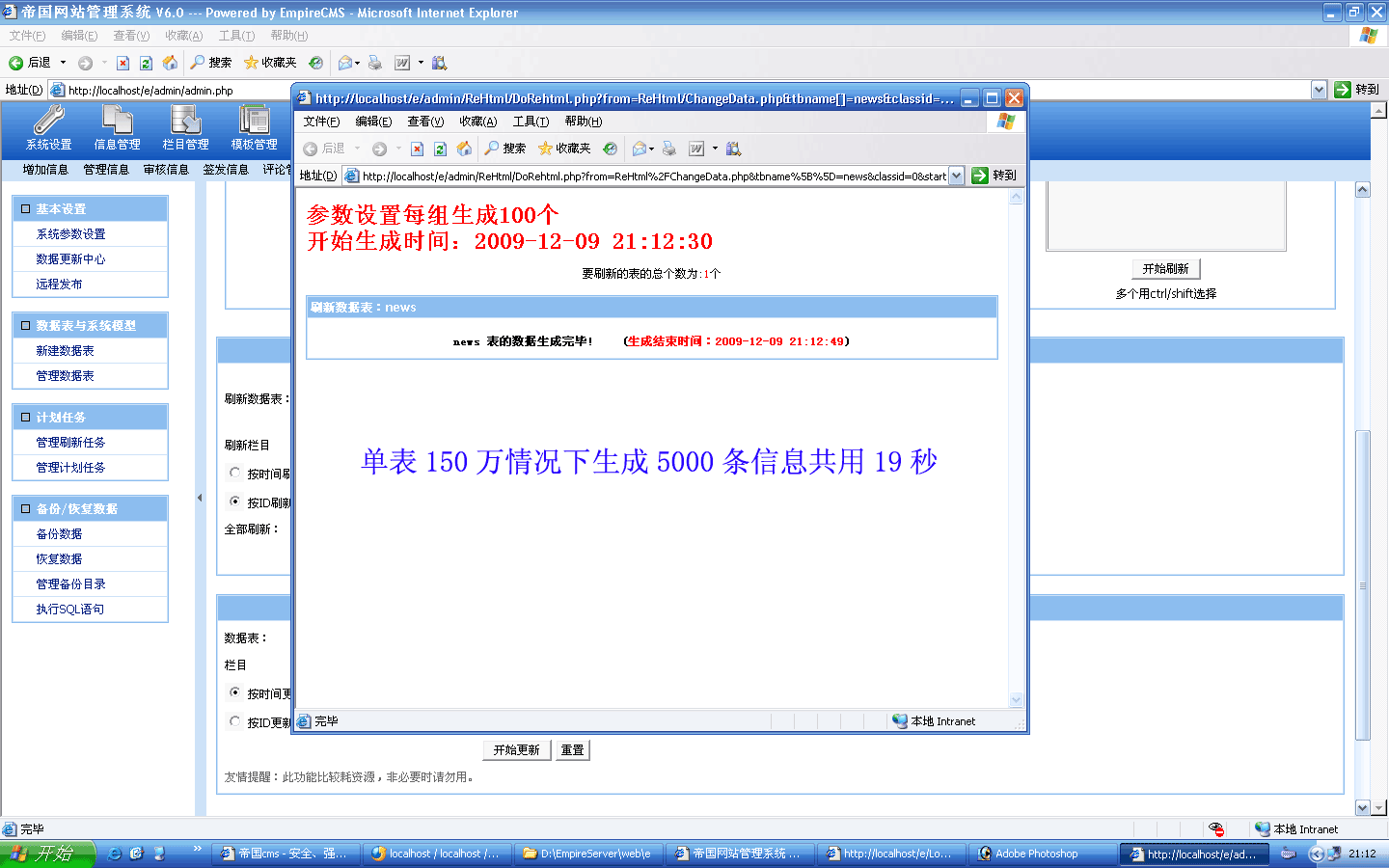The width and height of the screenshot is (1389, 868).
Task: Open the 数据更新中心 link in the sidebar
Action: pos(70,259)
